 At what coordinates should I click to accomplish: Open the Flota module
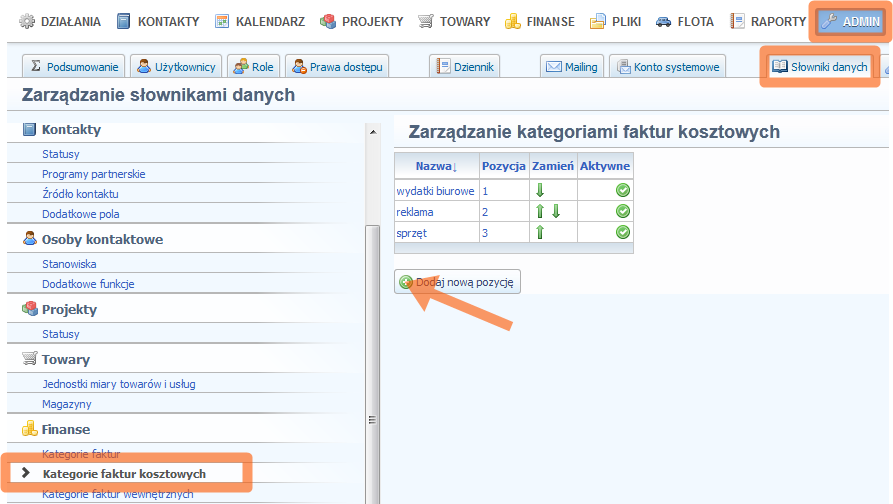[x=686, y=21]
